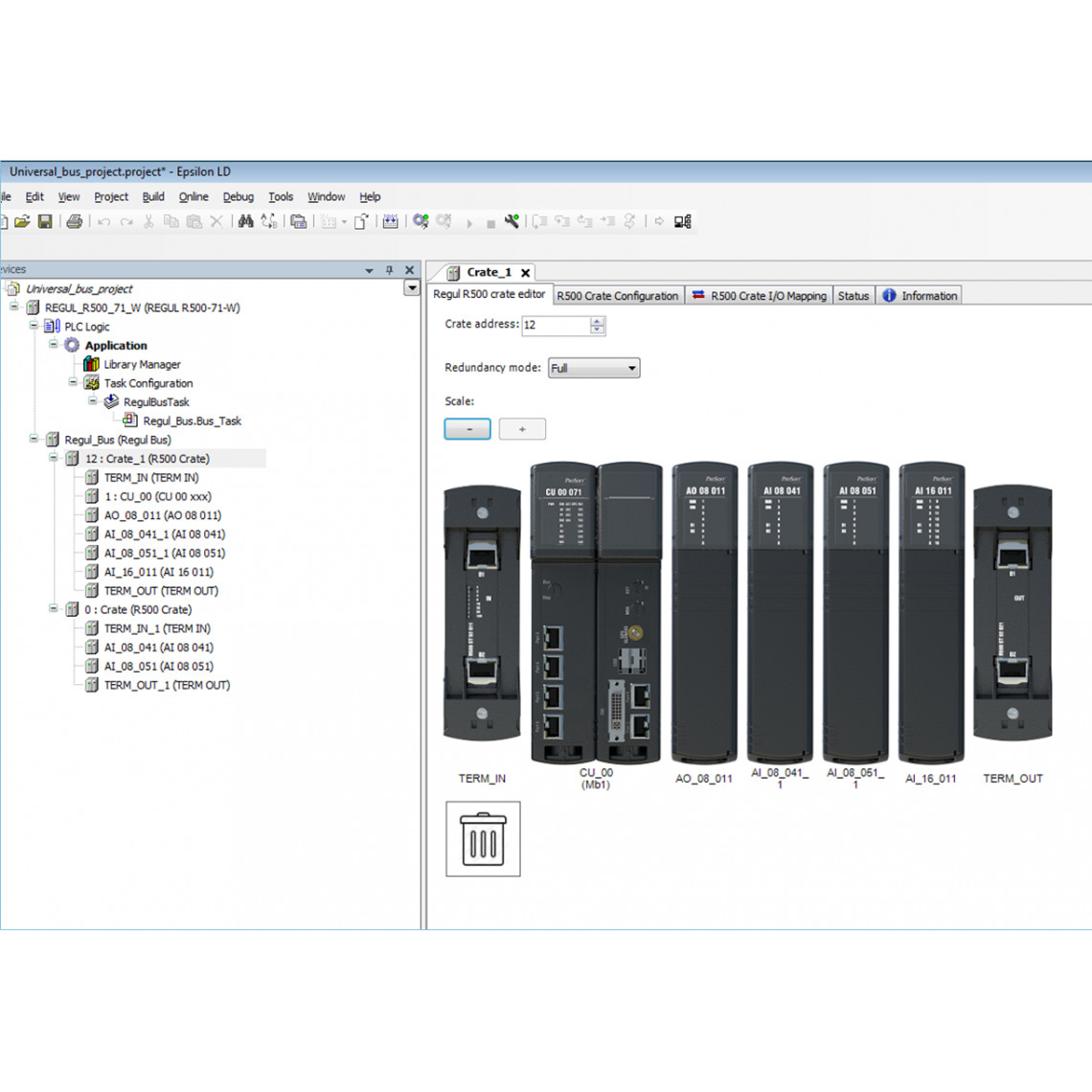Start the application with play icon
Viewport: 1092px width, 1092px height.
tap(469, 223)
